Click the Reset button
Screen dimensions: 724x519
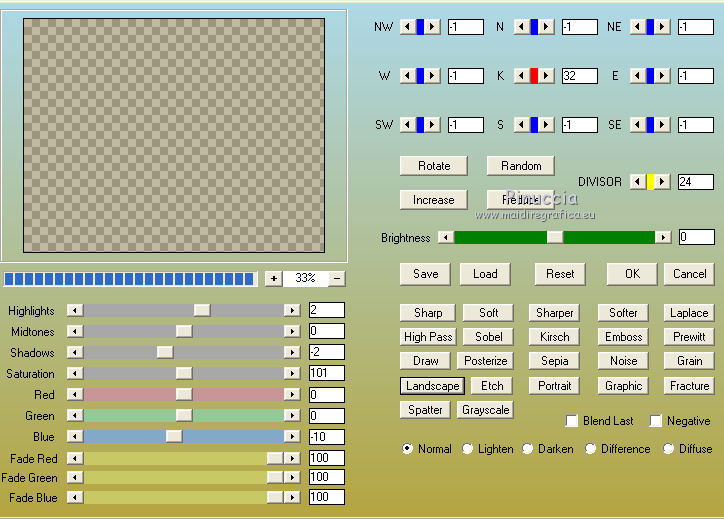tap(560, 274)
